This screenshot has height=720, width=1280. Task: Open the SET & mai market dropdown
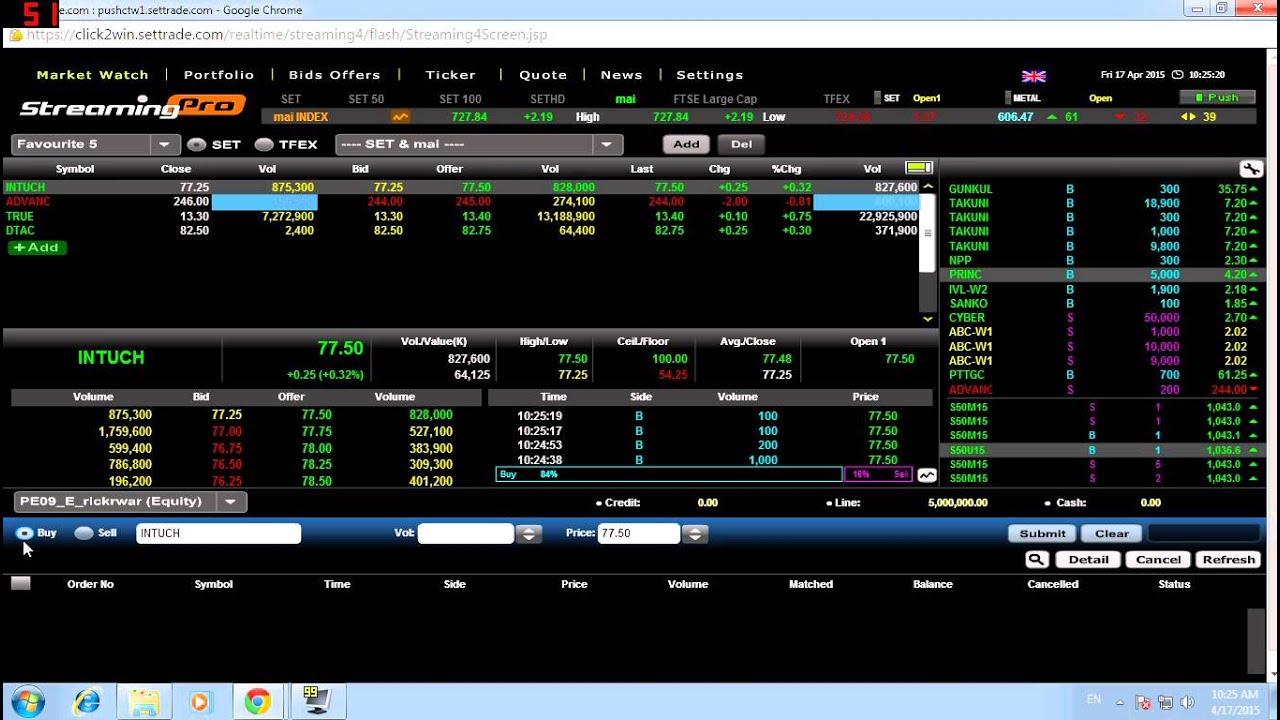pos(607,145)
